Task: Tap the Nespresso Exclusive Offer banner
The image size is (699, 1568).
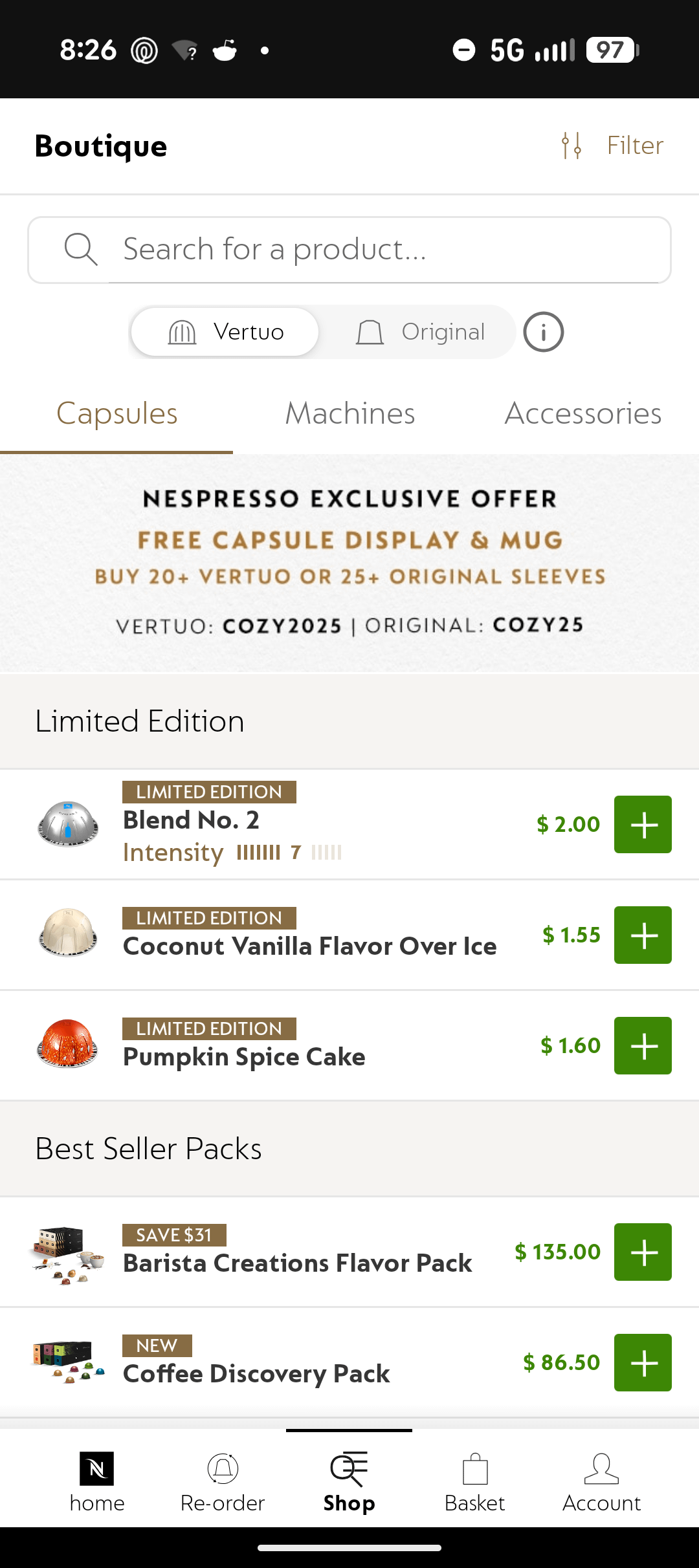Action: [x=349, y=563]
